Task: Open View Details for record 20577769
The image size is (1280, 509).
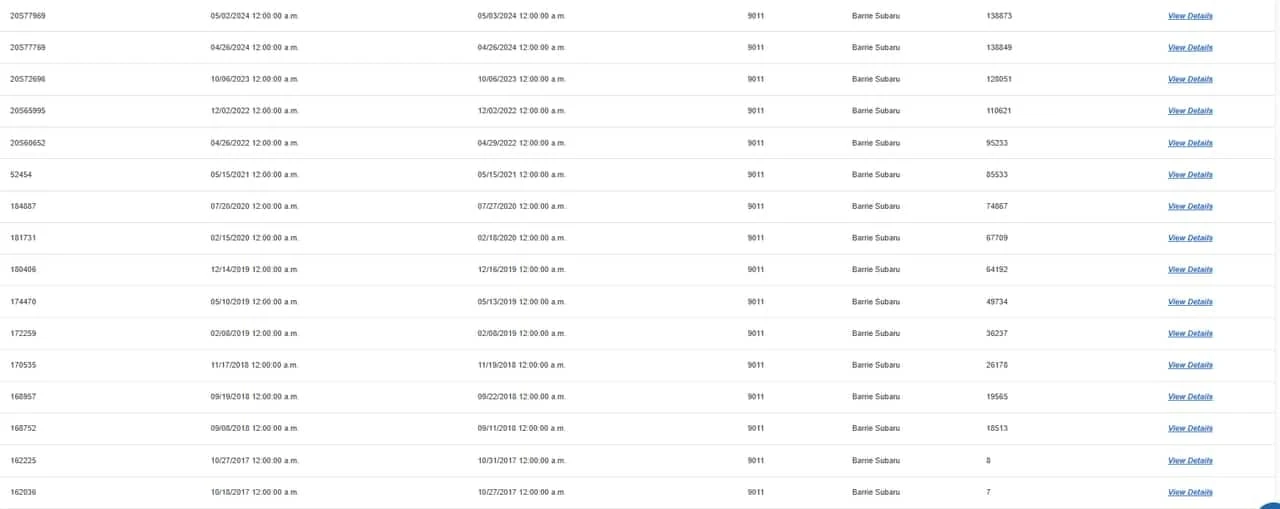Action: pos(1190,48)
